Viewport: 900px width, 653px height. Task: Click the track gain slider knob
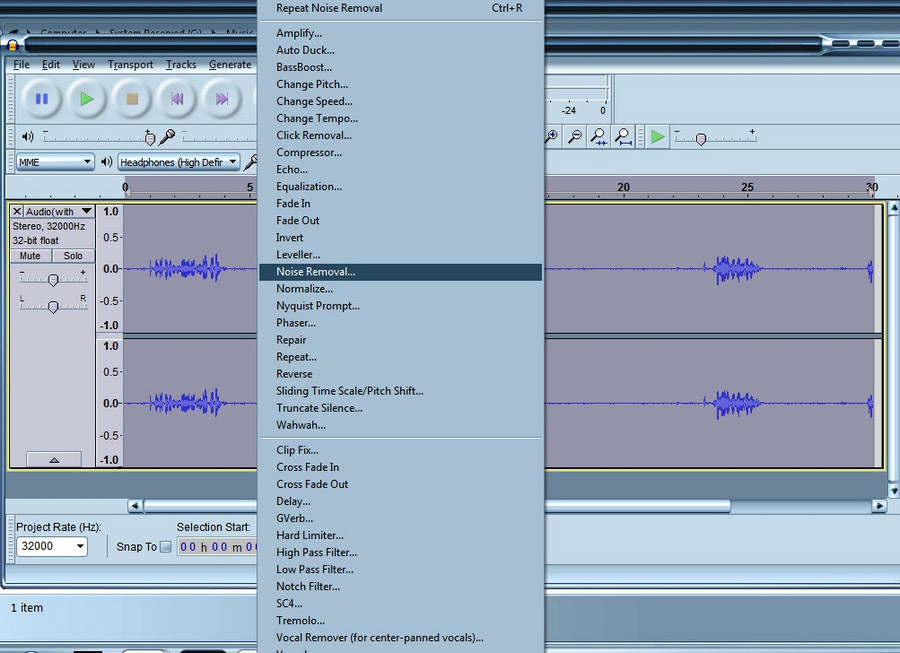tap(53, 280)
